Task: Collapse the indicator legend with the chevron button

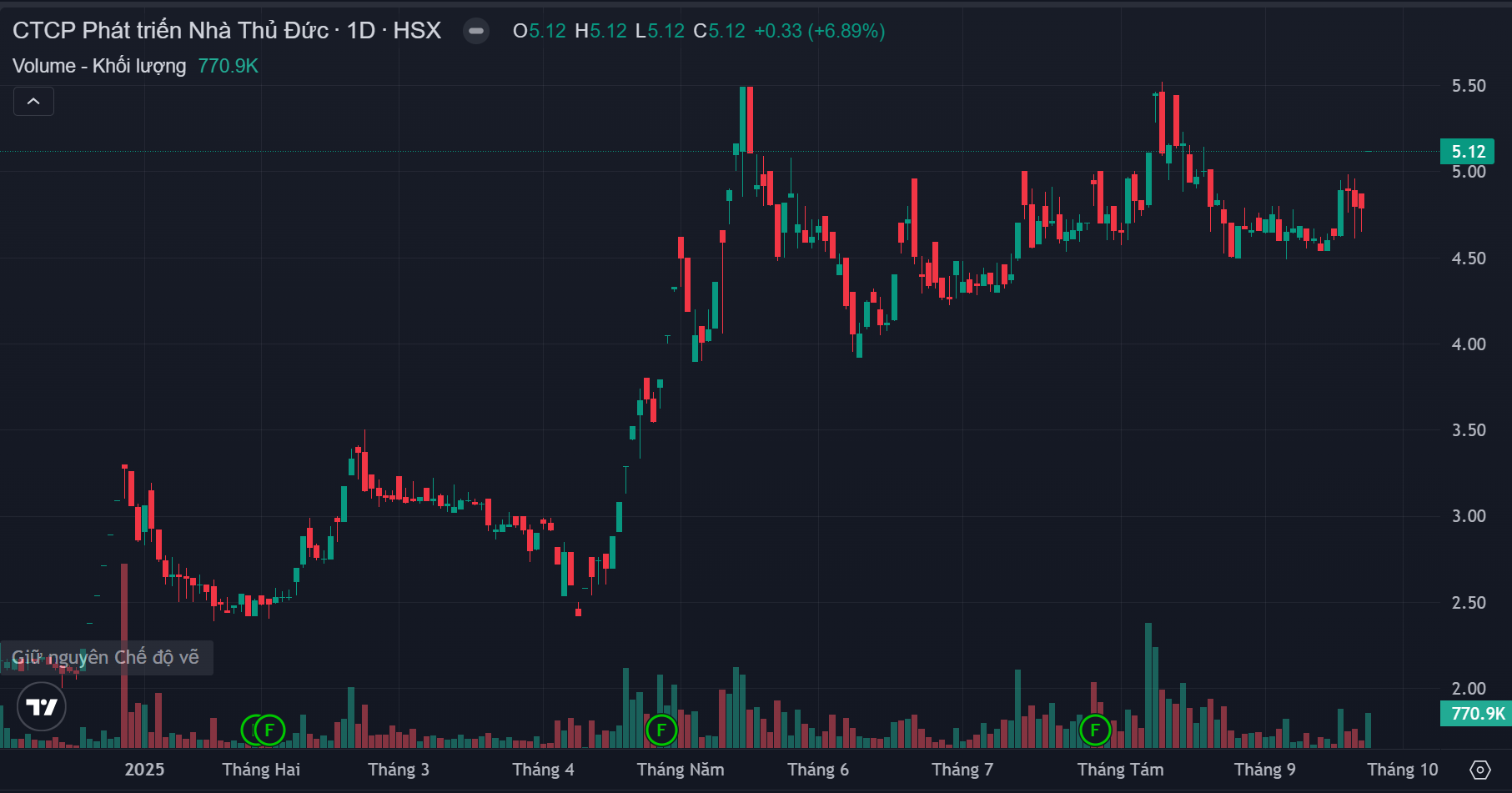Action: [33, 102]
